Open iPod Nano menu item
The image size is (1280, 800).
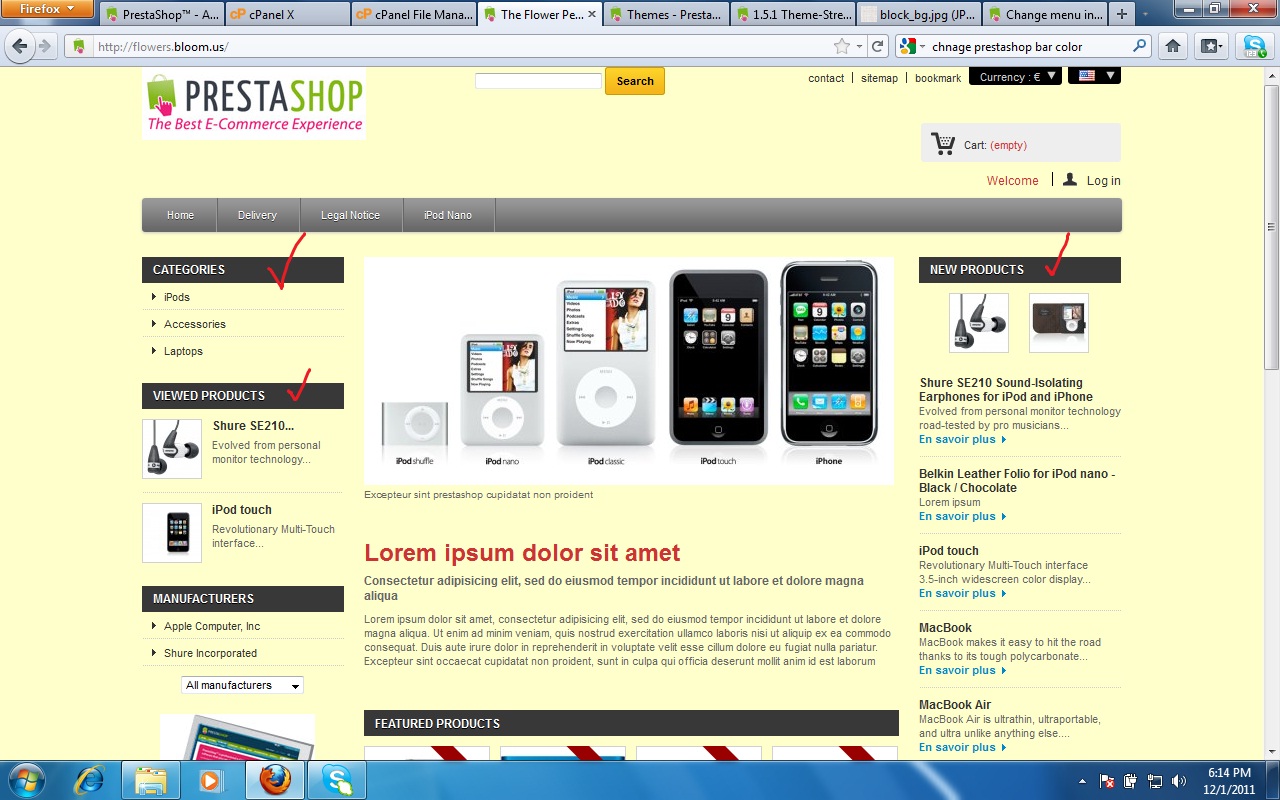448,215
